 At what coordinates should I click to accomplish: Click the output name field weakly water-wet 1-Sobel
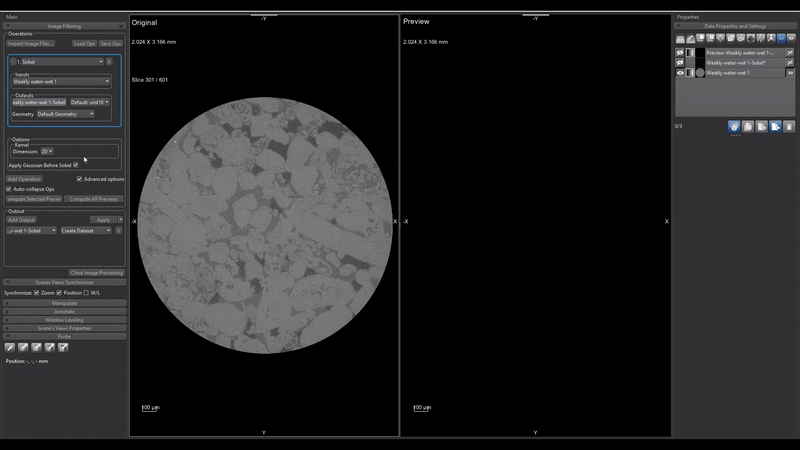click(39, 102)
